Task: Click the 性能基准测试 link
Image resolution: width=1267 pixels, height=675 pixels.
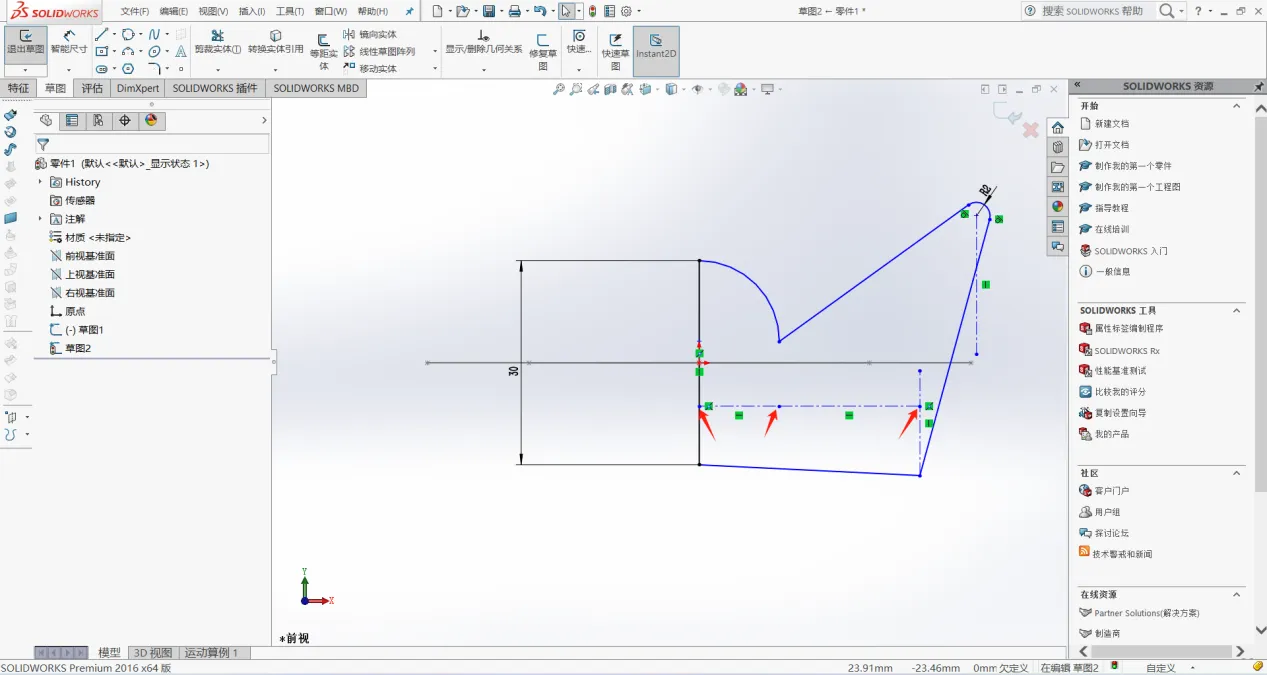Action: [1120, 371]
